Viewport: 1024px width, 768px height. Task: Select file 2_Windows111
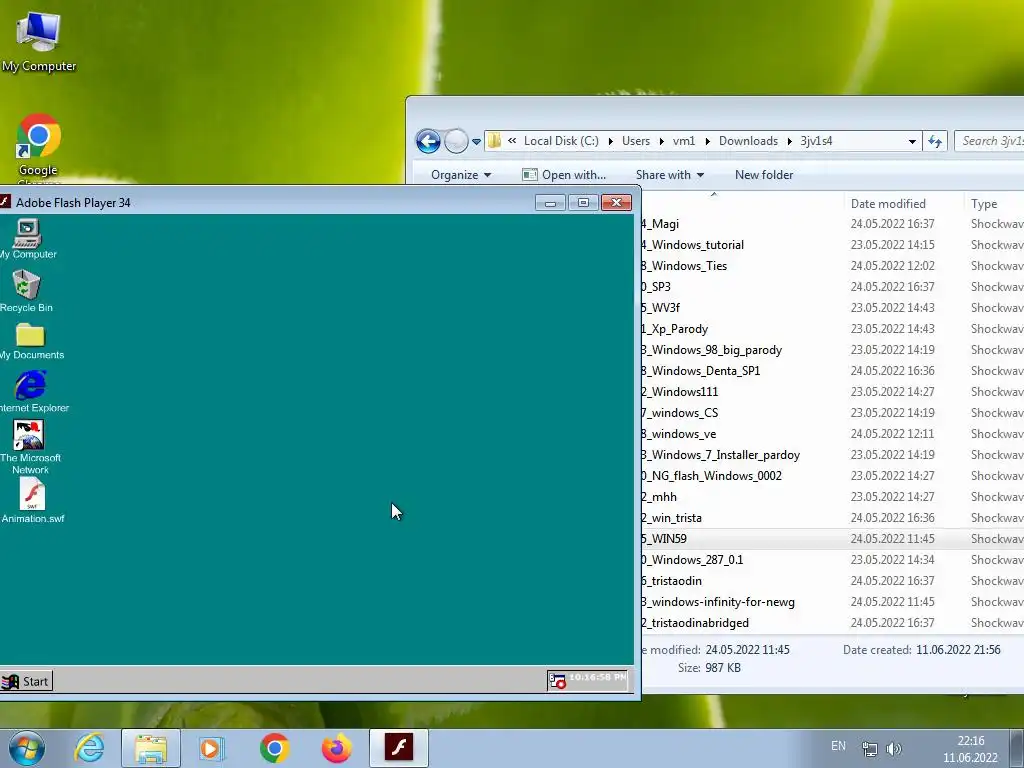[x=679, y=392]
